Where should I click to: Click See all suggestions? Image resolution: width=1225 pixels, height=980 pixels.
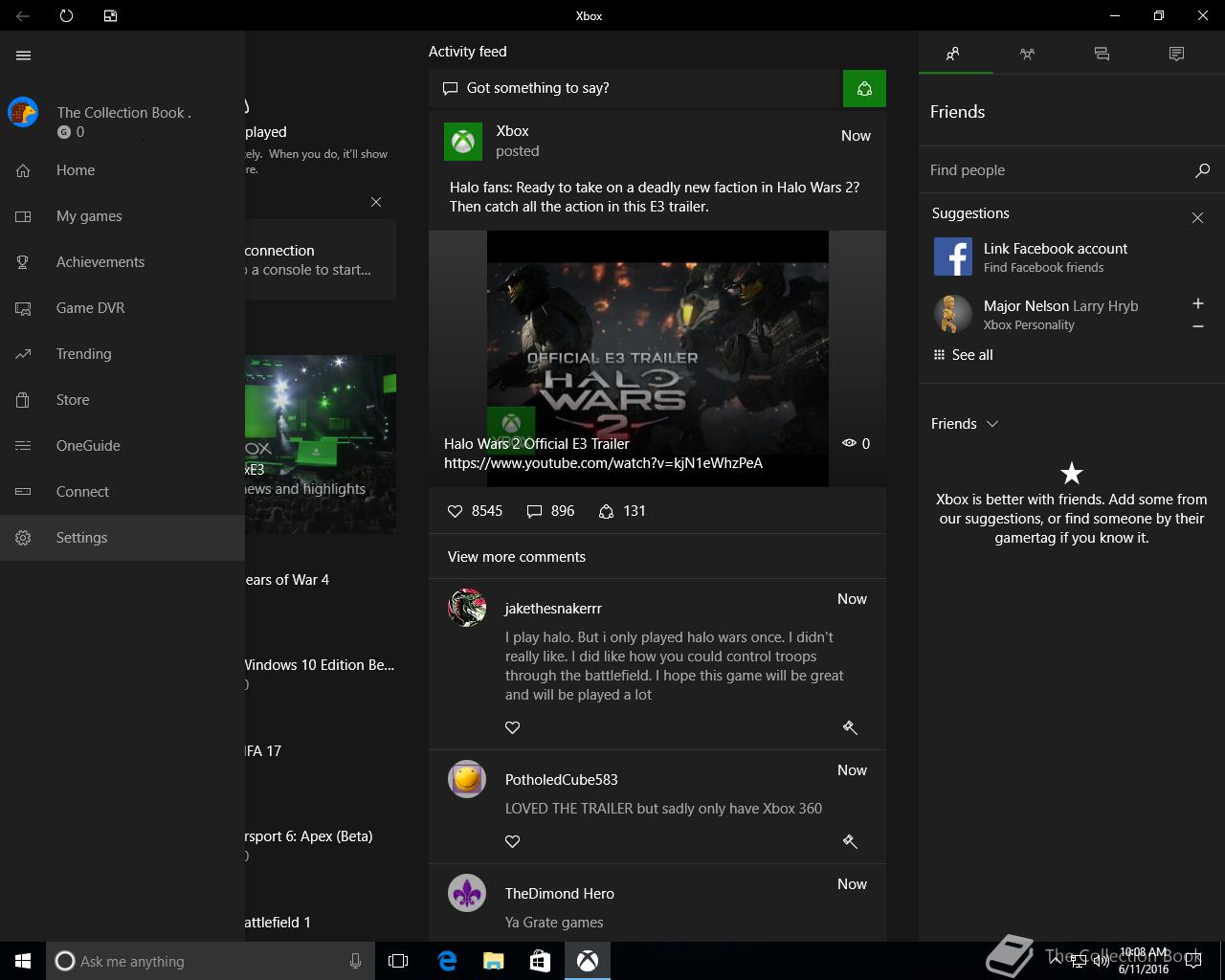pyautogui.click(x=963, y=355)
